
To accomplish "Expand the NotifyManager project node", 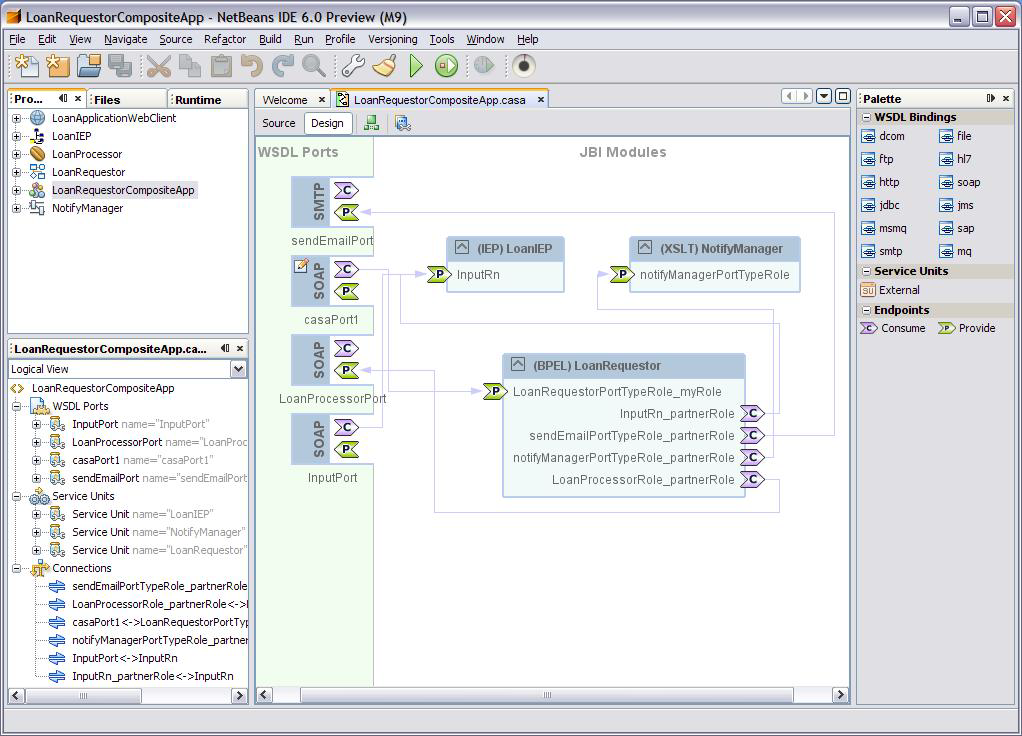I will 16,208.
